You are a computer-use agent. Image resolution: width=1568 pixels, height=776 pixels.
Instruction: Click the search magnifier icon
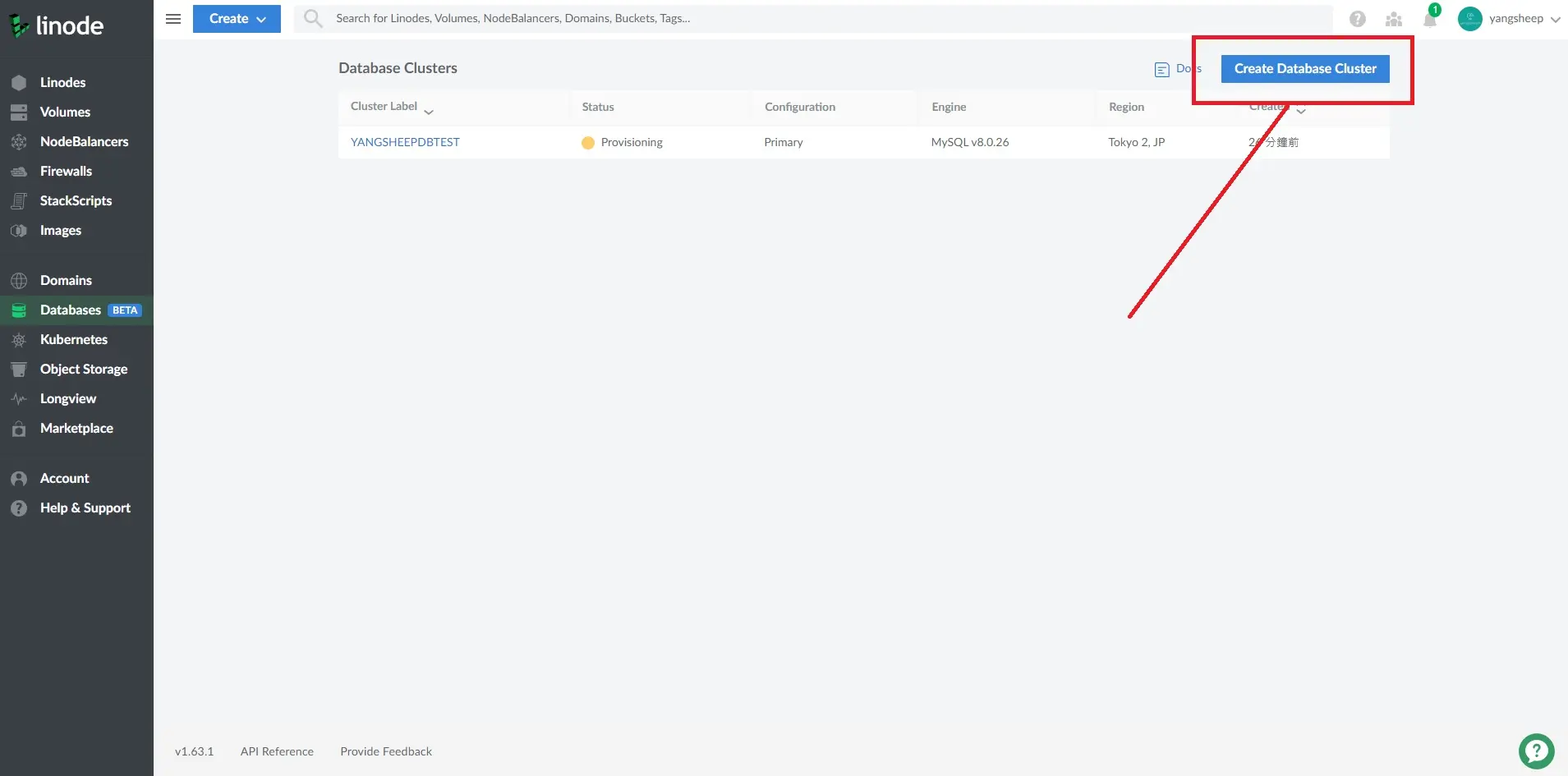pos(313,18)
